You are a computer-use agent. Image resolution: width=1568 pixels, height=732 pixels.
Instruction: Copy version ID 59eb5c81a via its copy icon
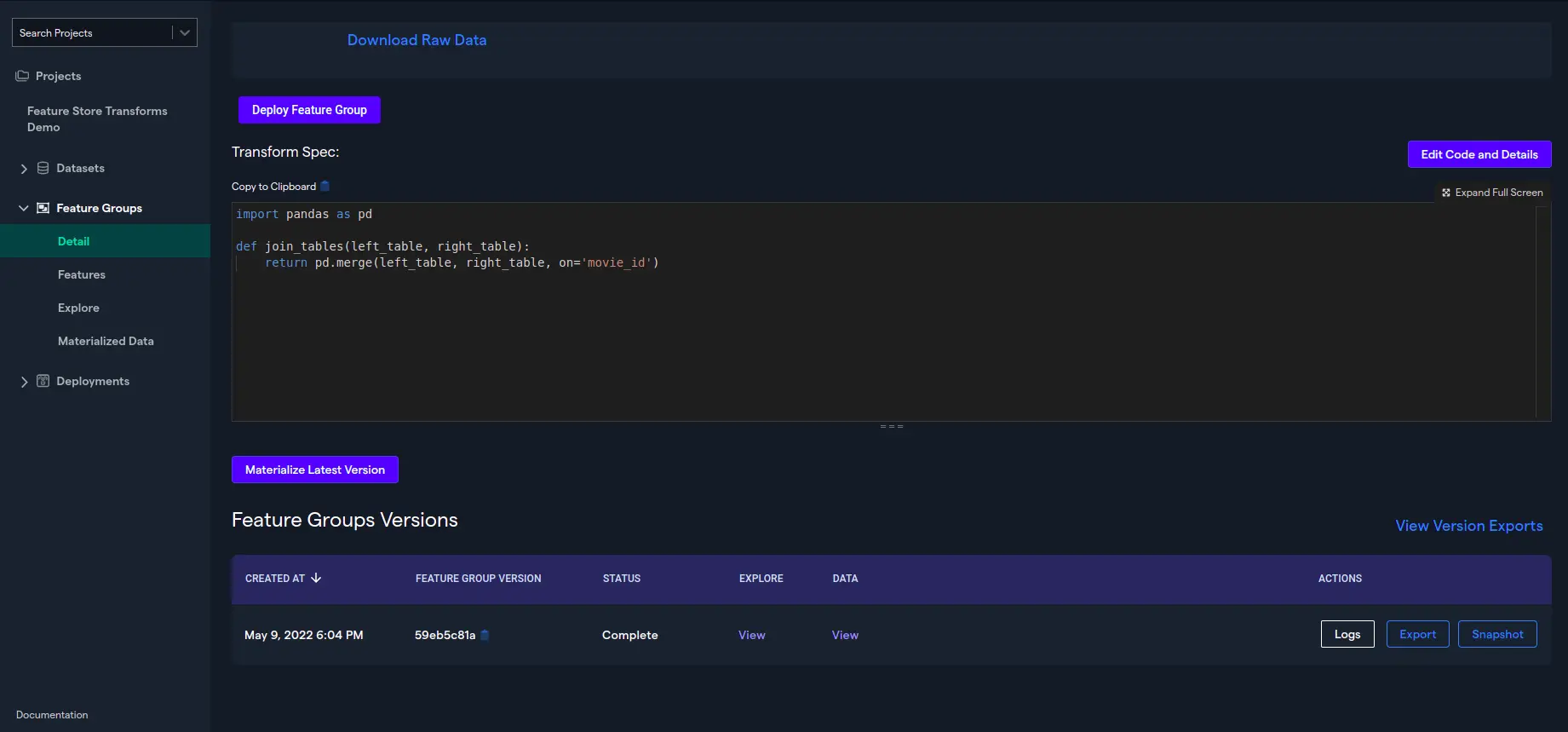coord(485,635)
